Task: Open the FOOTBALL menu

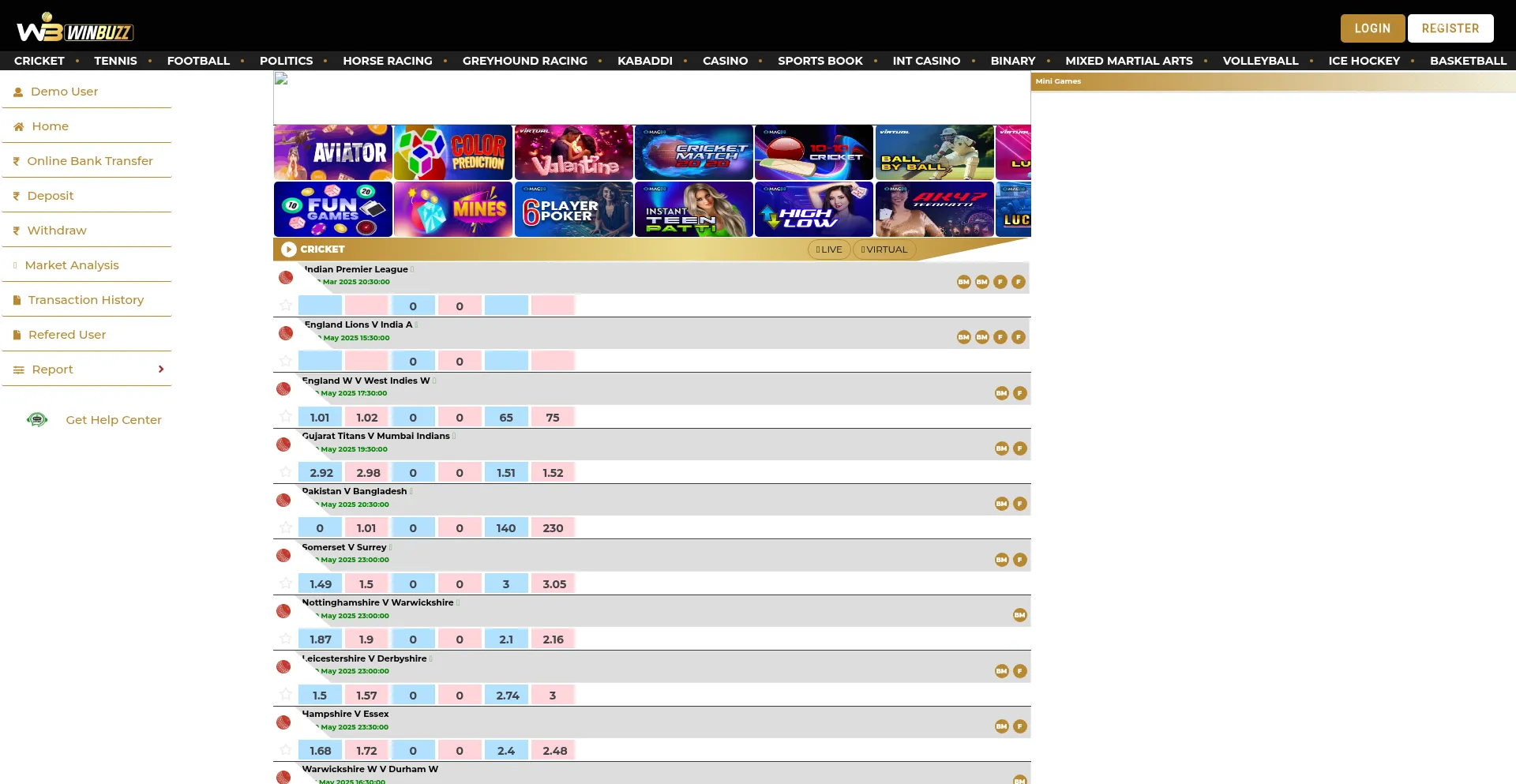Action: coord(198,61)
